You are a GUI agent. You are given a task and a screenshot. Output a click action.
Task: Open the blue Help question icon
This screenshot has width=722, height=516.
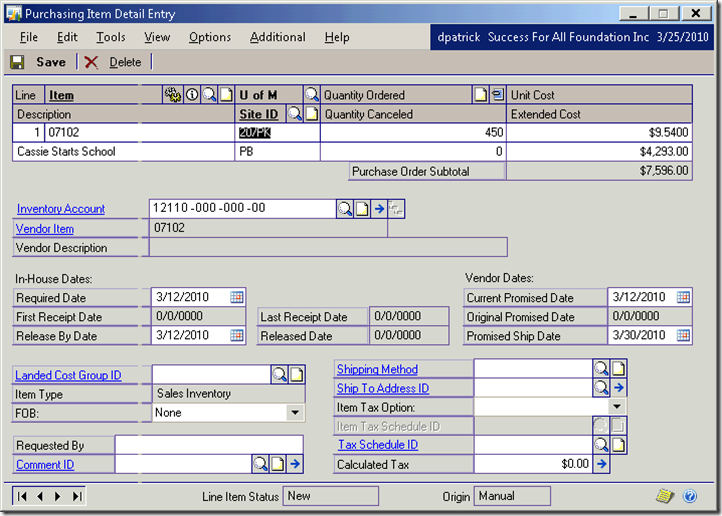(690, 496)
